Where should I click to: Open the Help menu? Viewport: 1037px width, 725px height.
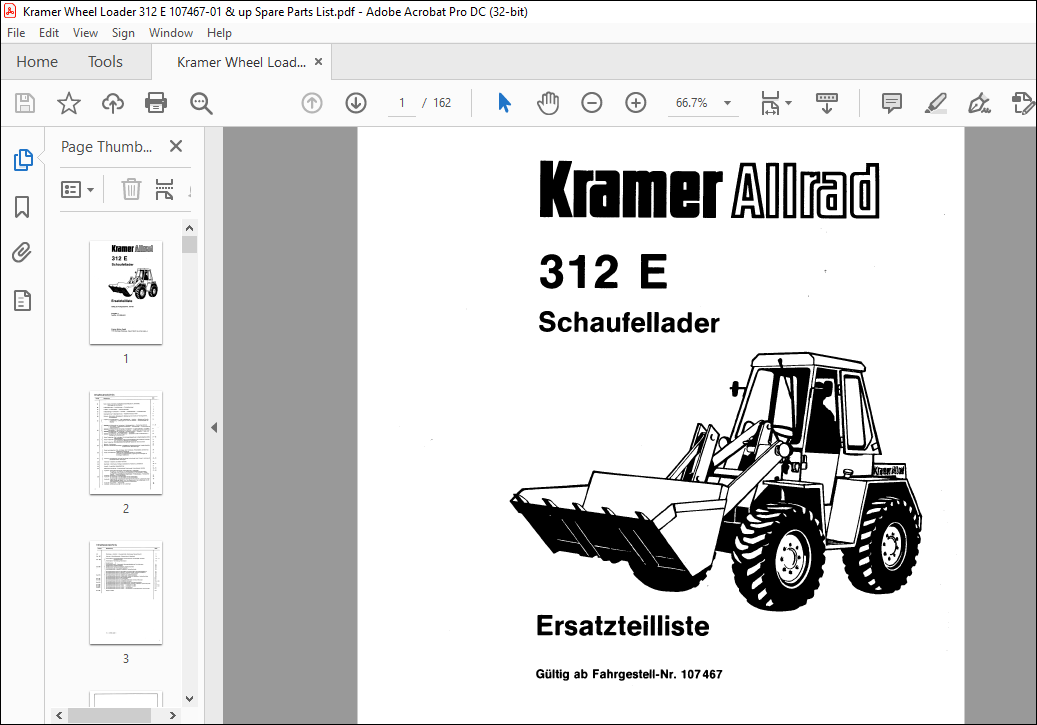219,32
